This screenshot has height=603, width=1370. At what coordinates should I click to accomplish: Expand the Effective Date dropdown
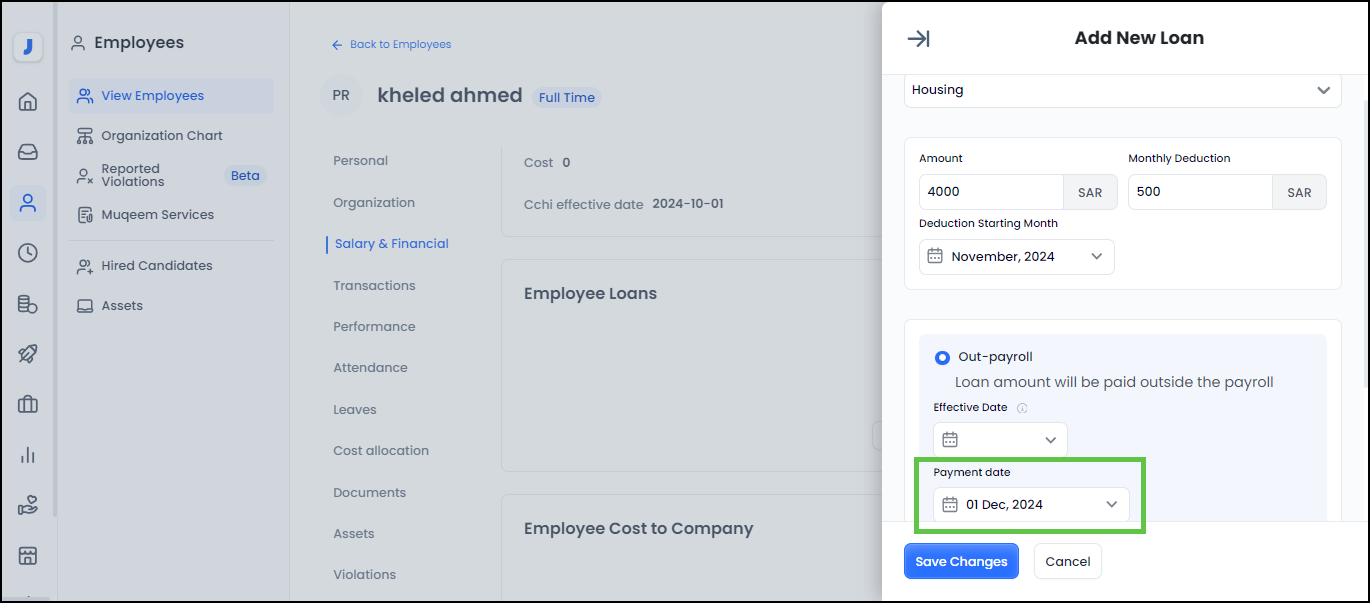point(1000,440)
